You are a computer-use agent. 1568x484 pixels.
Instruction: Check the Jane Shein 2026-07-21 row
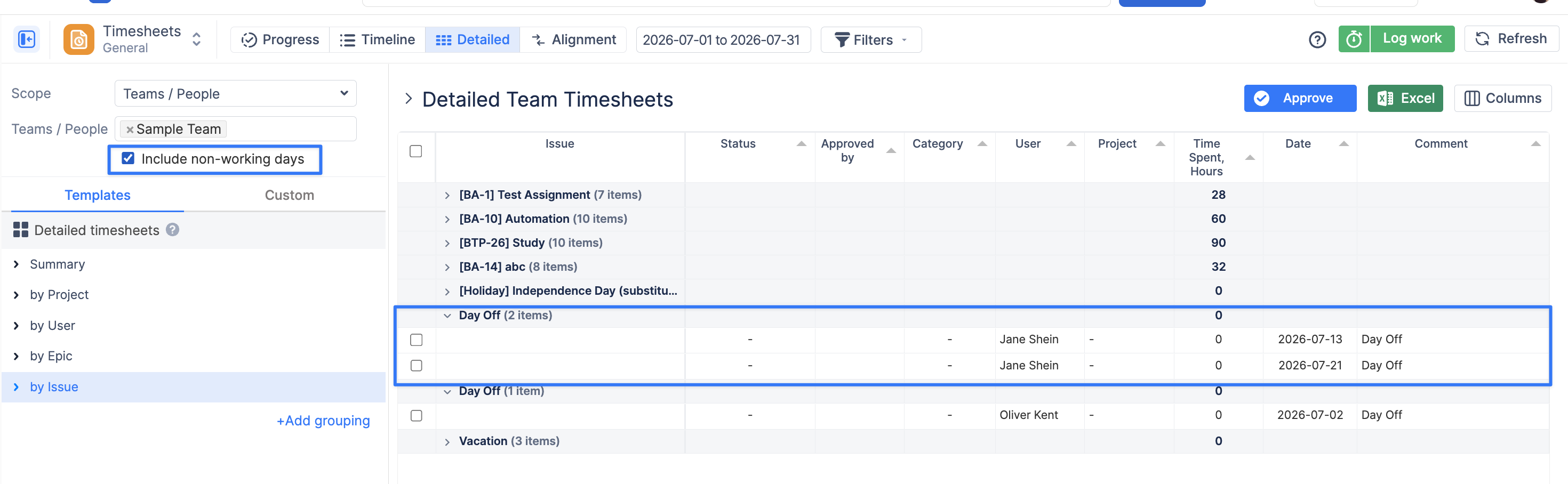tap(417, 366)
